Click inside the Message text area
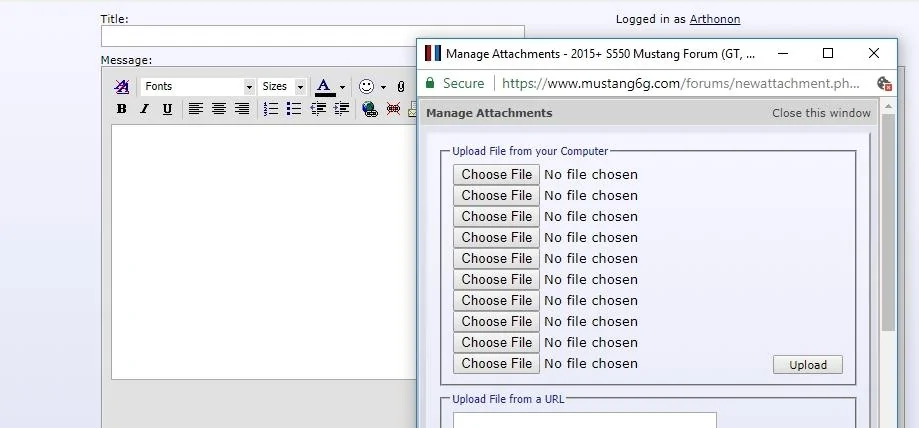919x428 pixels. pyautogui.click(x=264, y=252)
